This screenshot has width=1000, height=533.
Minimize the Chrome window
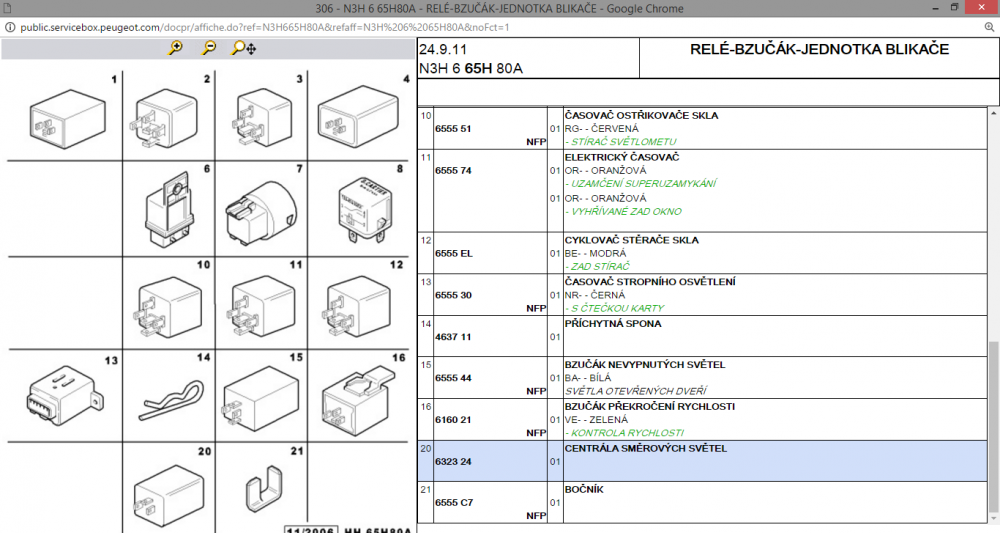pyautogui.click(x=936, y=8)
